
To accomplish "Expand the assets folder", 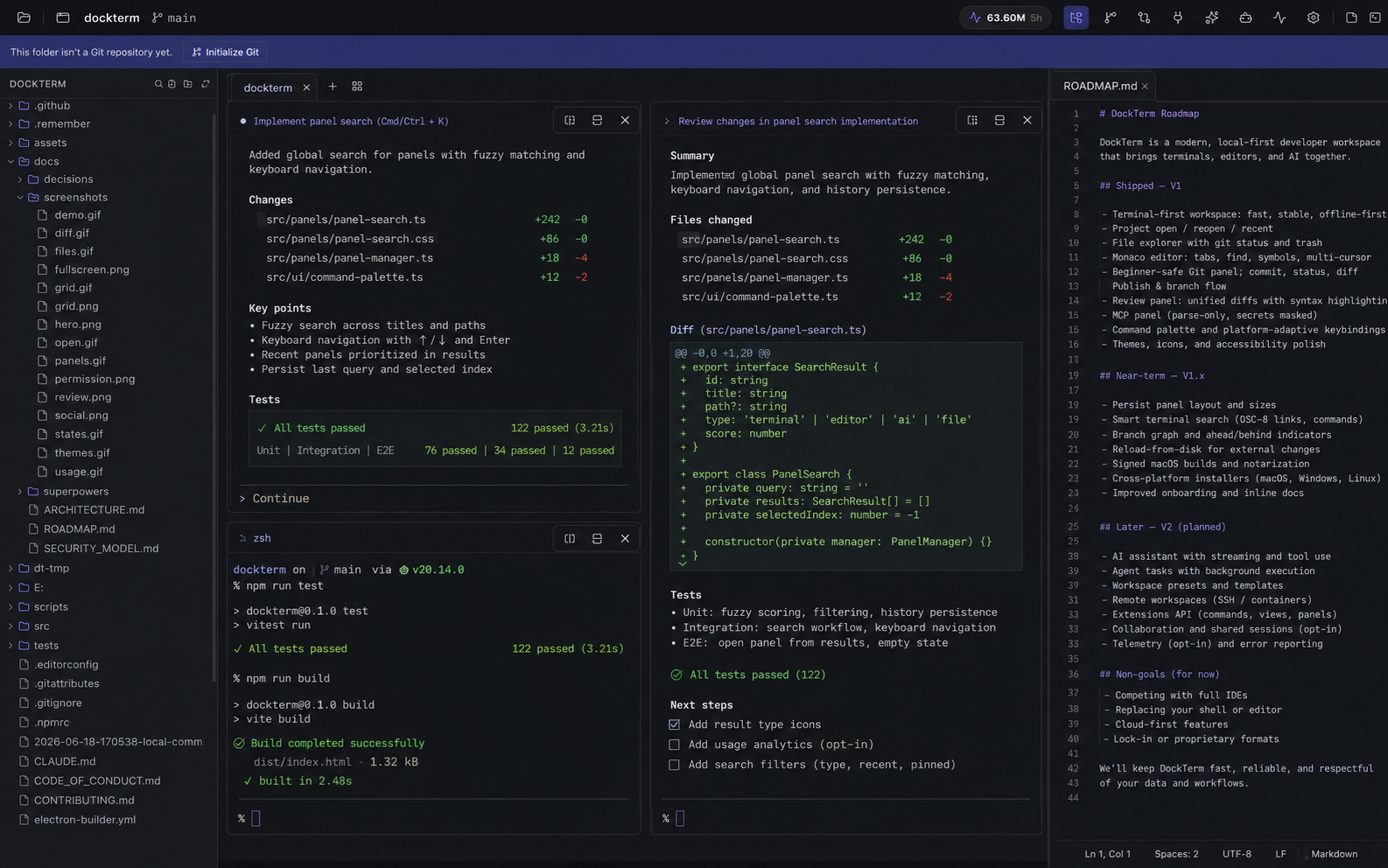I will click(x=11, y=143).
